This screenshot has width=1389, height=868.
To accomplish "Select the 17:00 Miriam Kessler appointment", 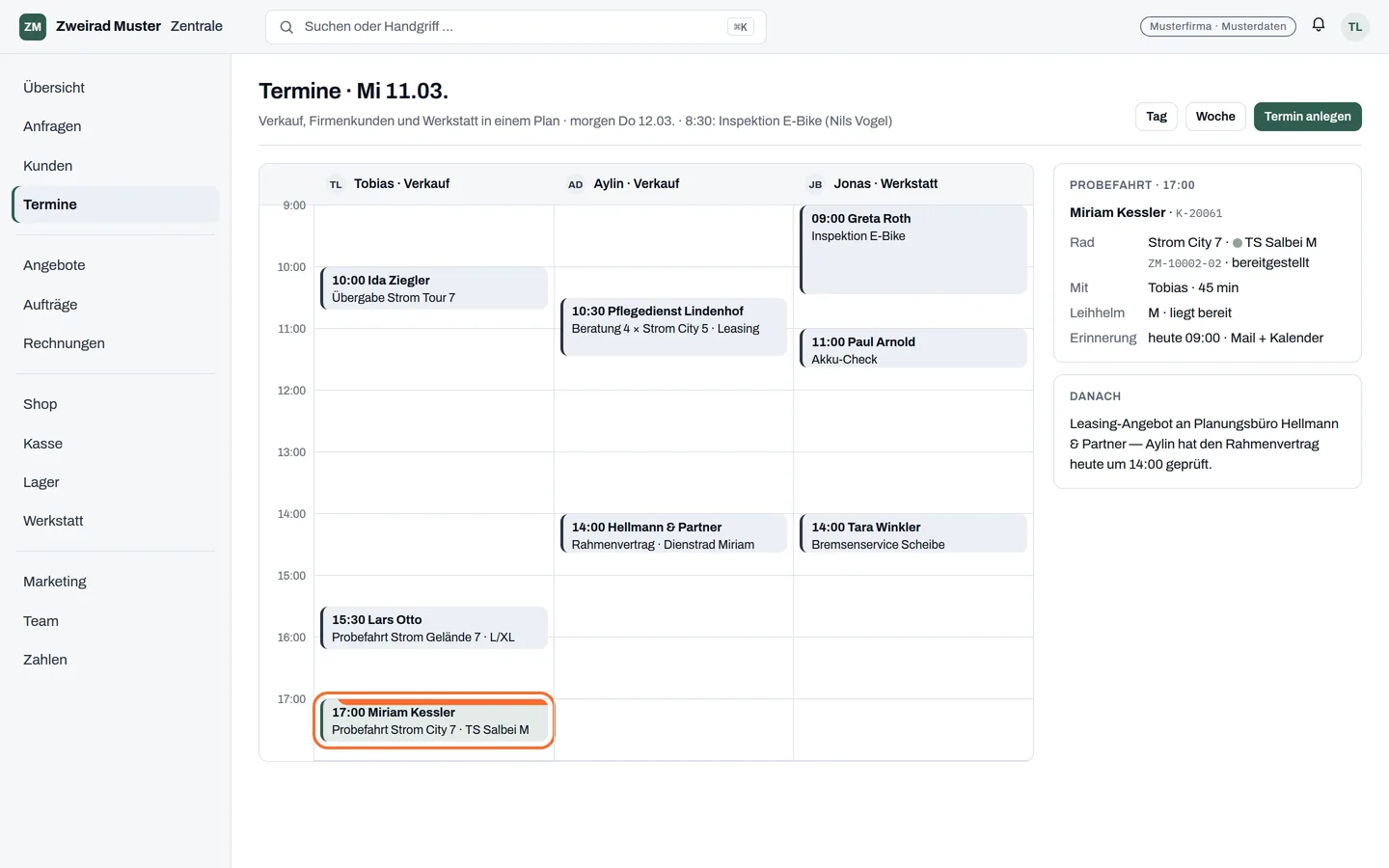I will point(434,720).
